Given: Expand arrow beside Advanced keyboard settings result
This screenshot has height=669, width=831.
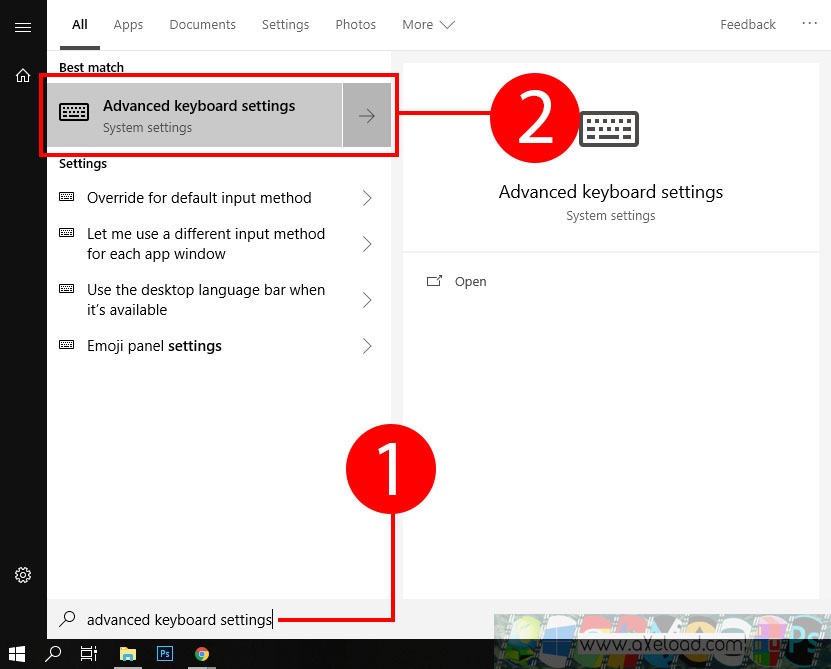Looking at the screenshot, I should (367, 115).
